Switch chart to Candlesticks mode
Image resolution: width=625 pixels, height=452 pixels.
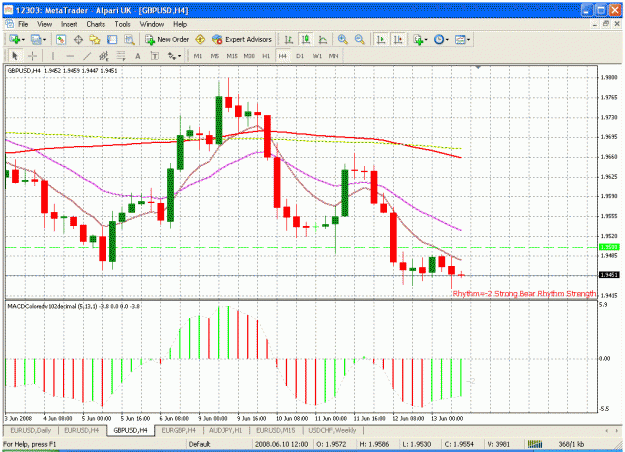point(306,39)
